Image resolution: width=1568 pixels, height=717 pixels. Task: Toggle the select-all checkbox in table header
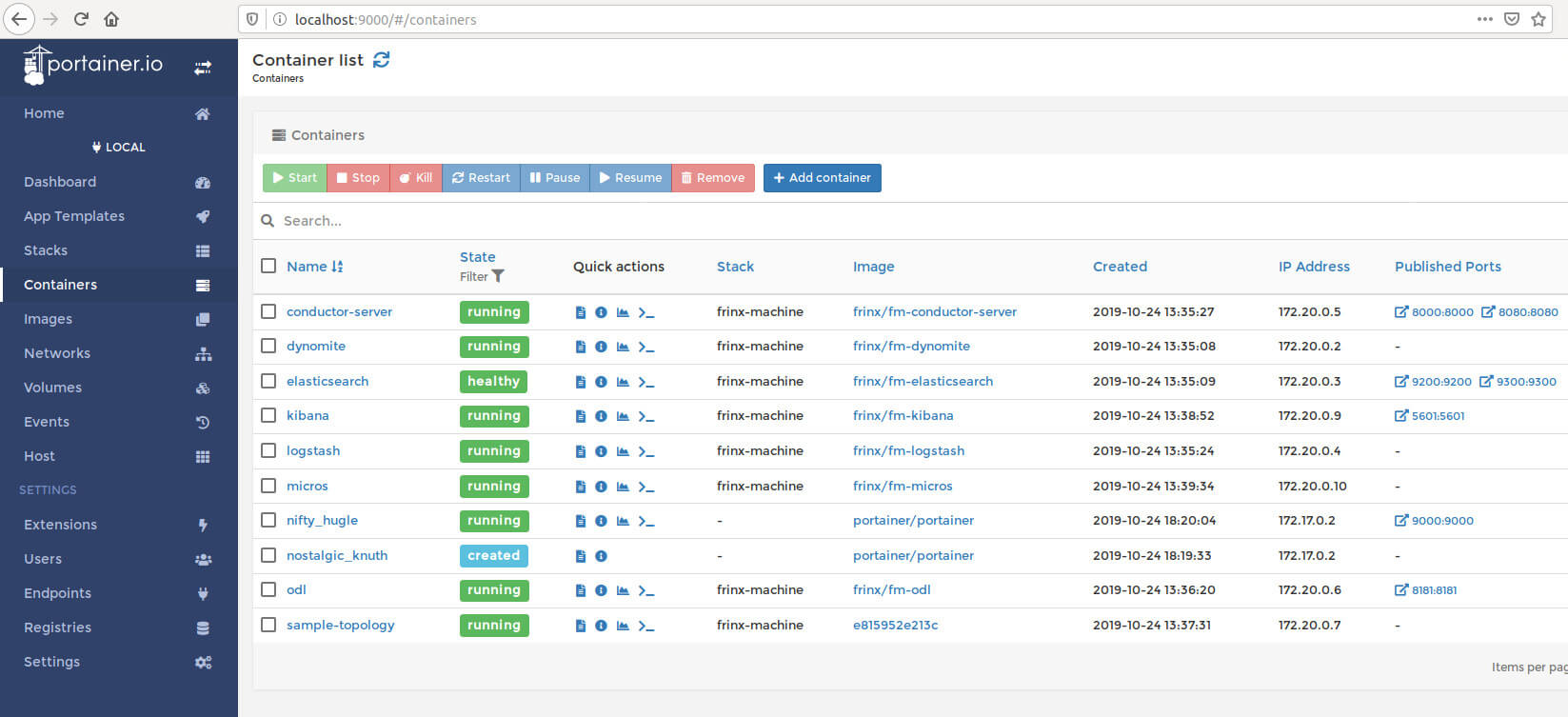tap(268, 267)
